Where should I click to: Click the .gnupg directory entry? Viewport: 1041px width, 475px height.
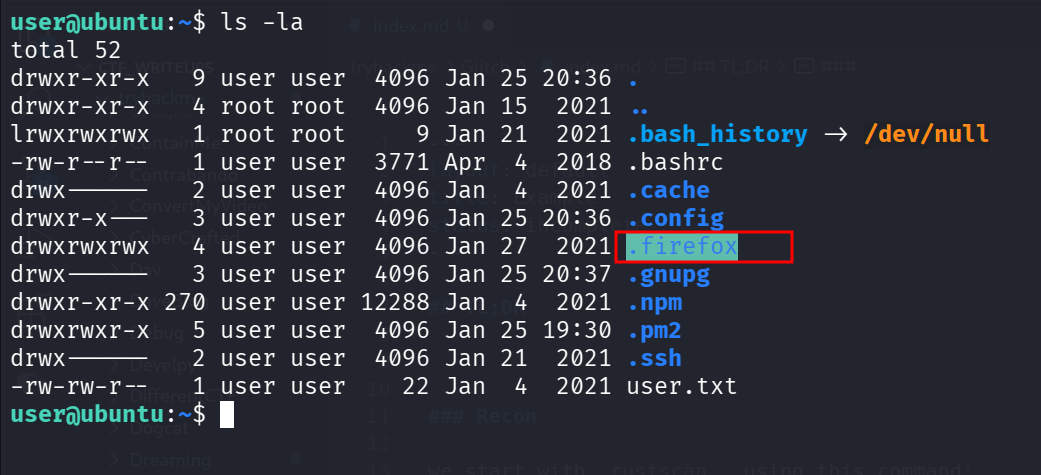(x=668, y=274)
